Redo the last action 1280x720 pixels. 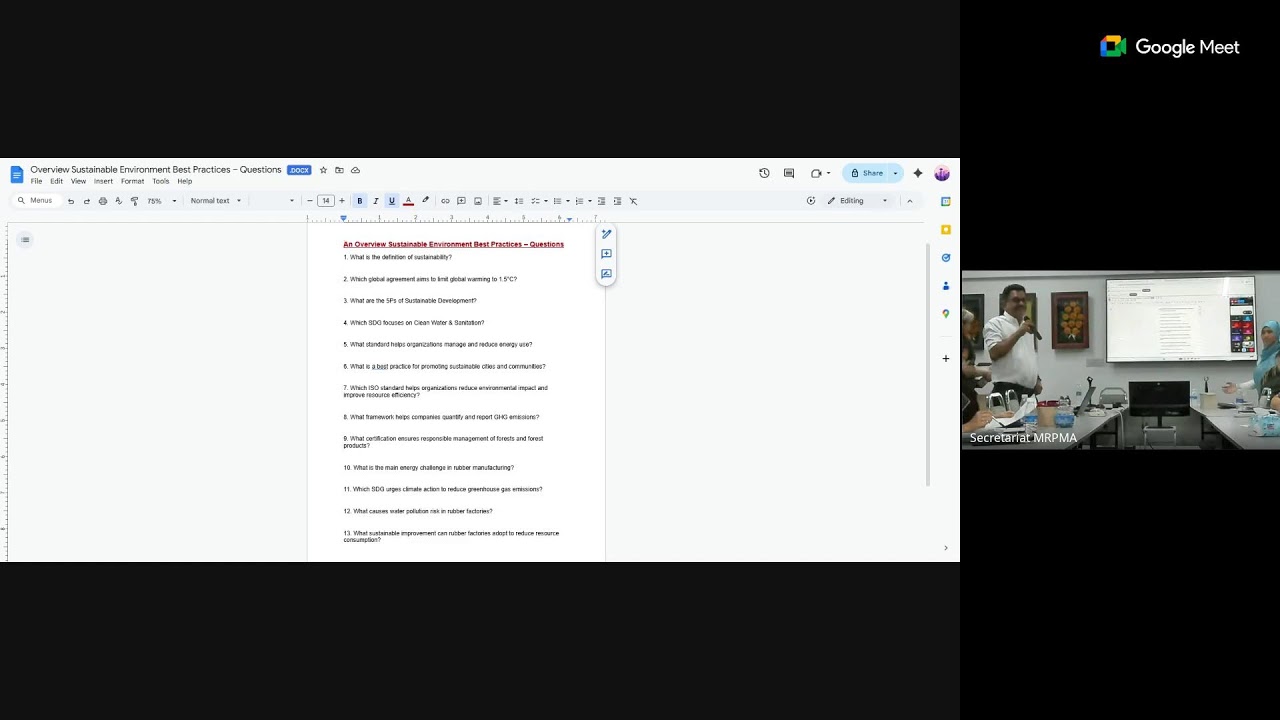pyautogui.click(x=86, y=201)
